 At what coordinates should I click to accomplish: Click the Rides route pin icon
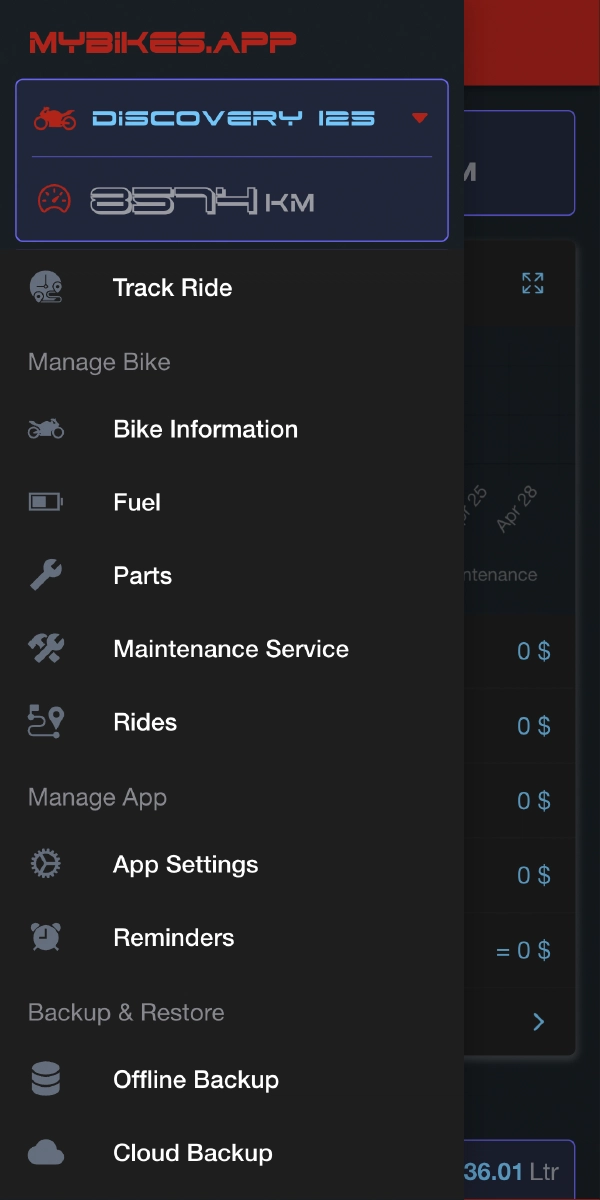click(x=46, y=722)
